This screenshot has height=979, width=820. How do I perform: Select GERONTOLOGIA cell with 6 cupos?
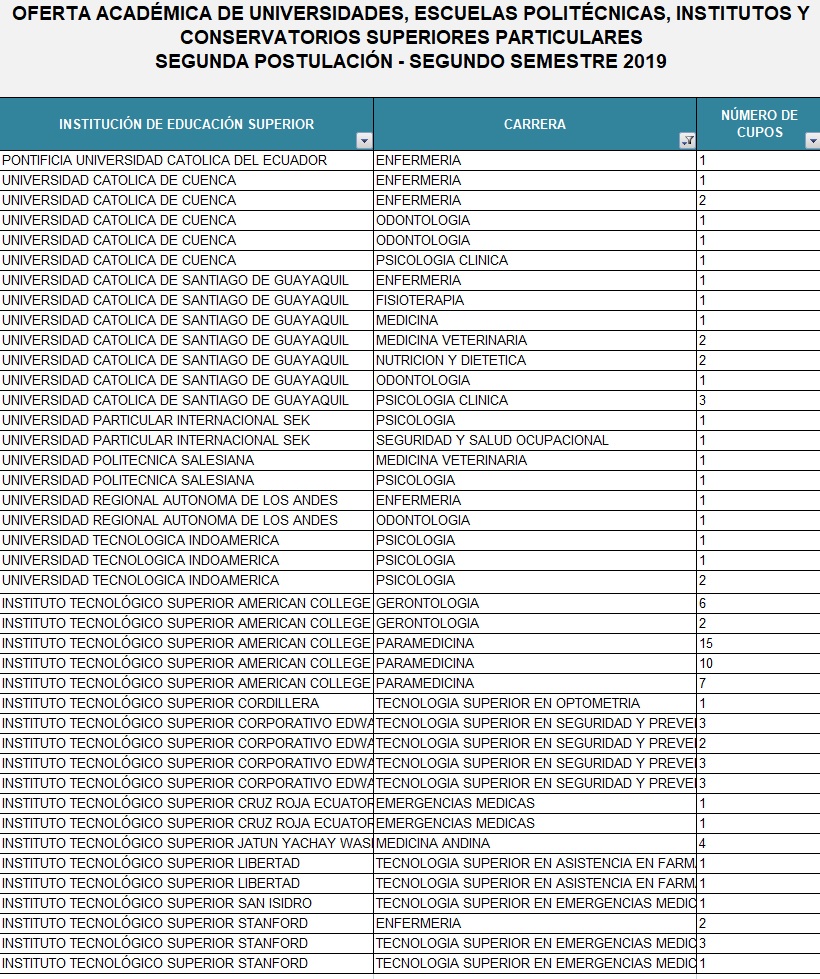535,603
